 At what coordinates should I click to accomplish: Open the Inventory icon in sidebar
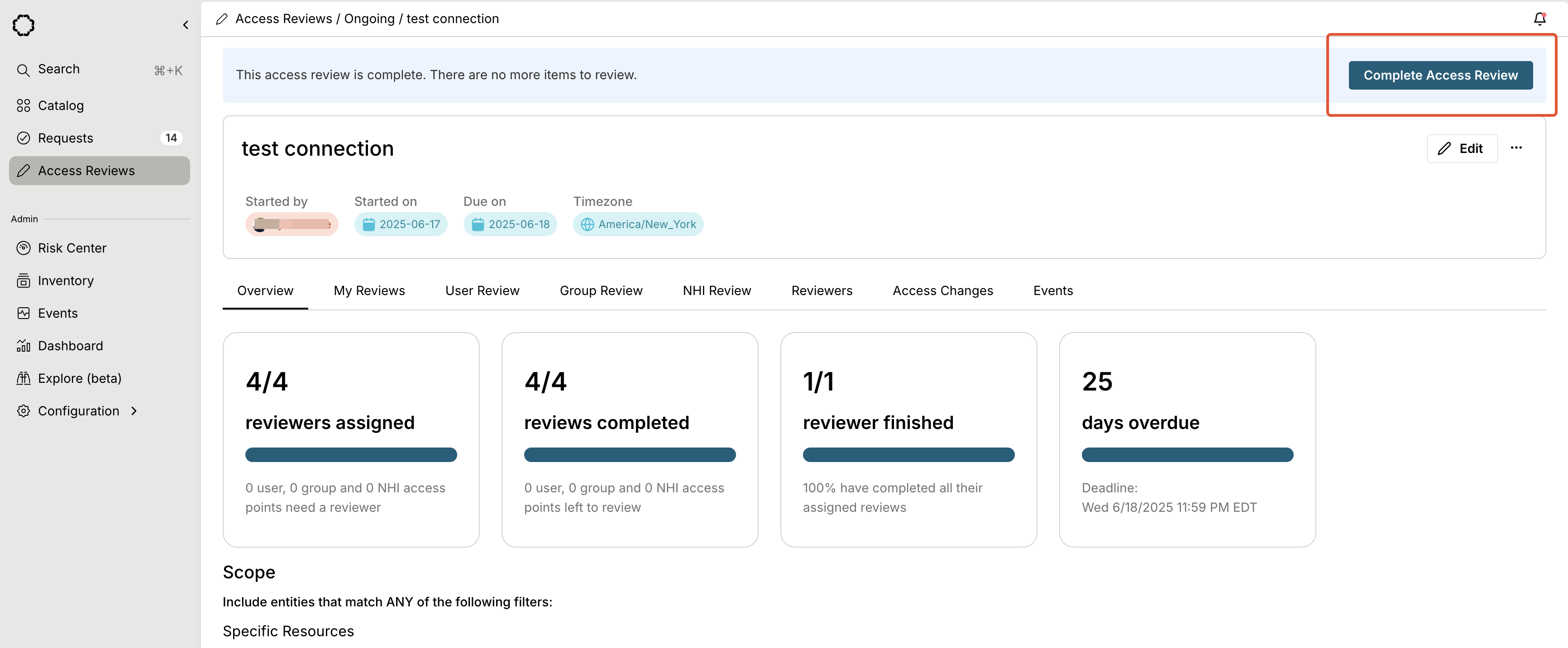pyautogui.click(x=23, y=281)
